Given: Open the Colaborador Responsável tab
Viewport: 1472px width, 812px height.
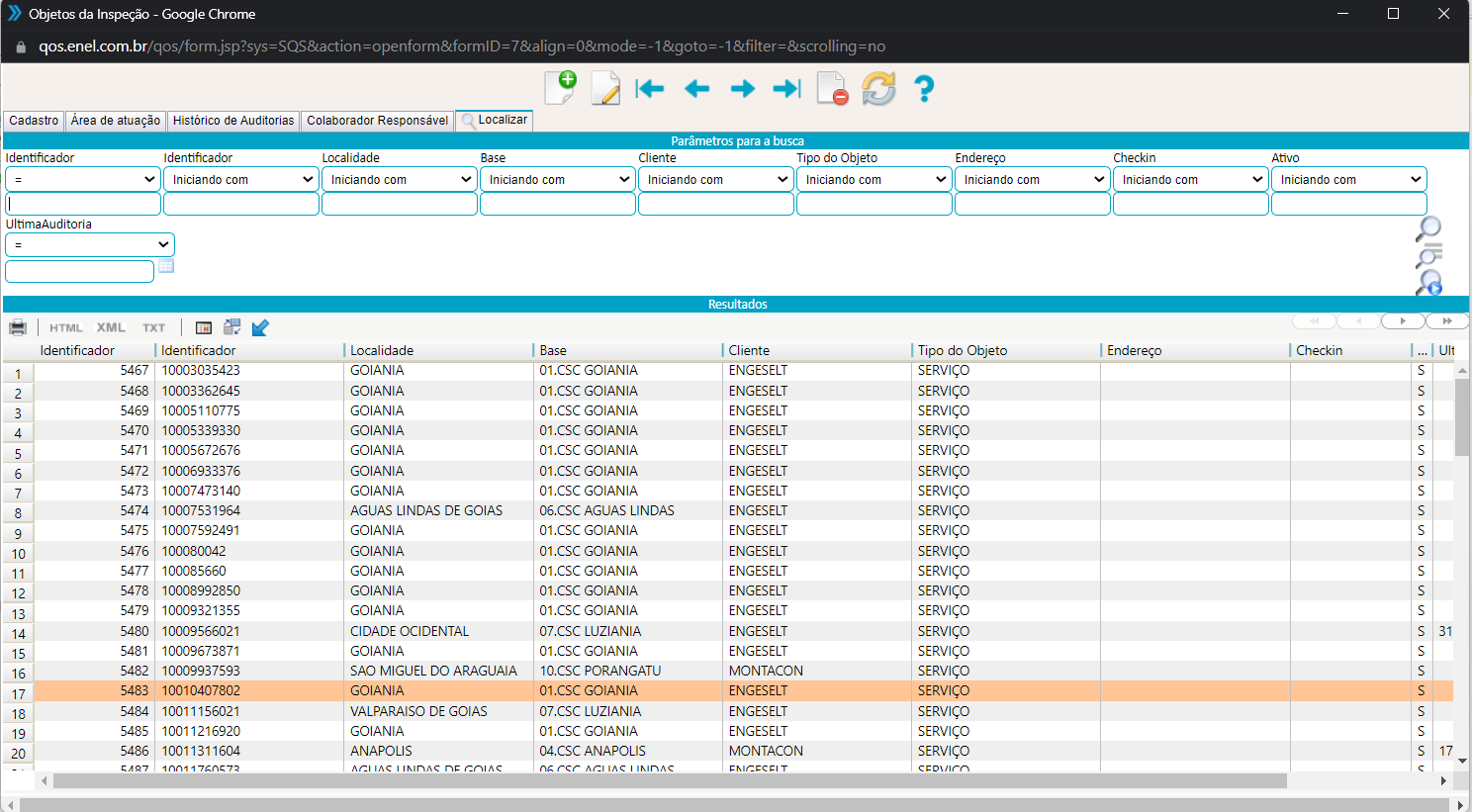Looking at the screenshot, I should tap(377, 121).
